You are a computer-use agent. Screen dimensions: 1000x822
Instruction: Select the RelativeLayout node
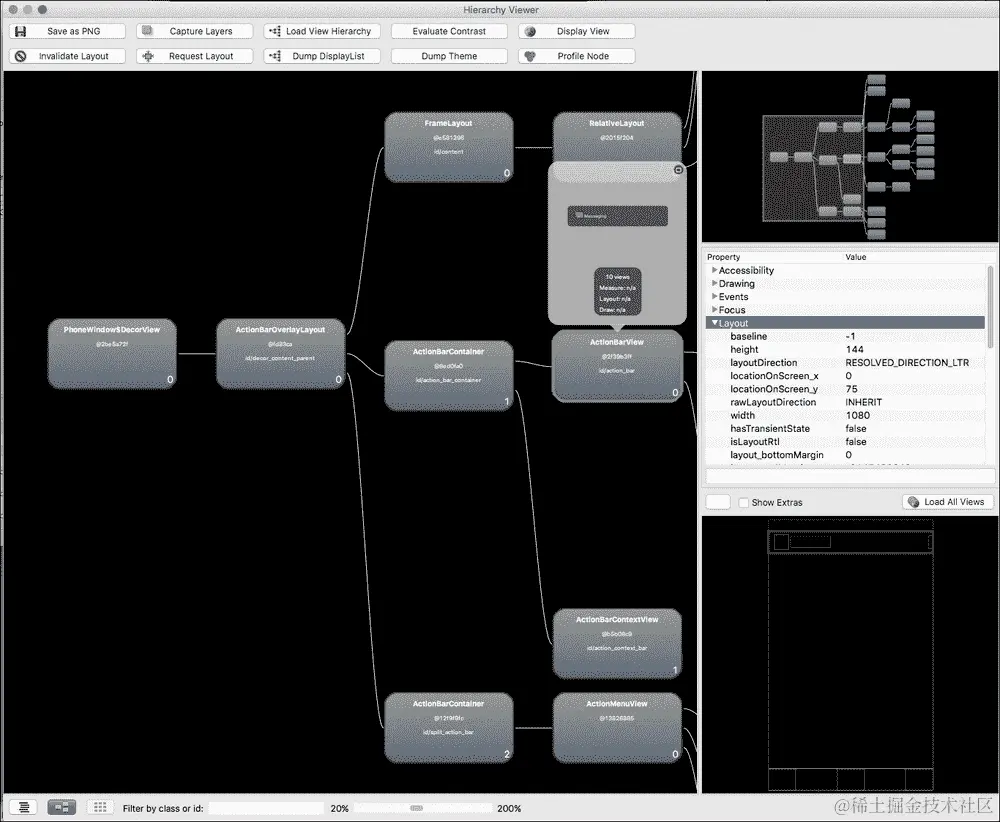tap(617, 138)
